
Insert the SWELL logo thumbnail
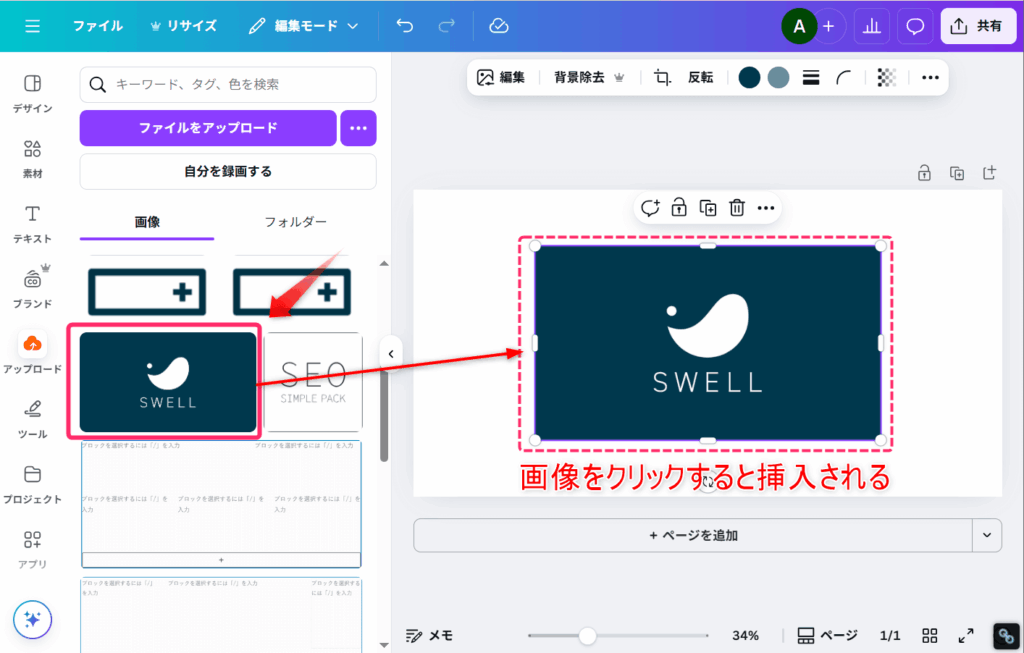(x=168, y=382)
